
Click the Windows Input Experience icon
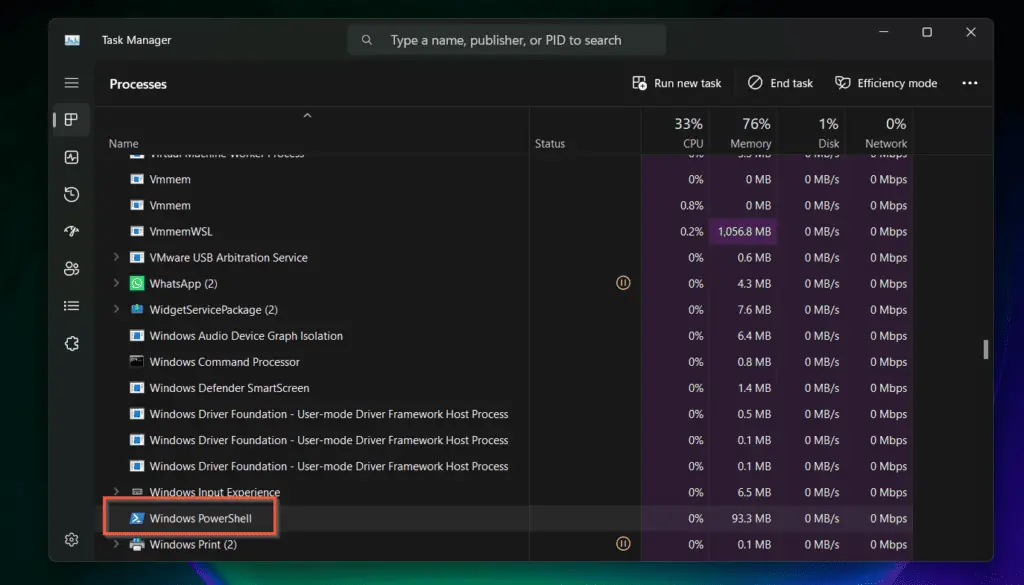click(x=137, y=492)
